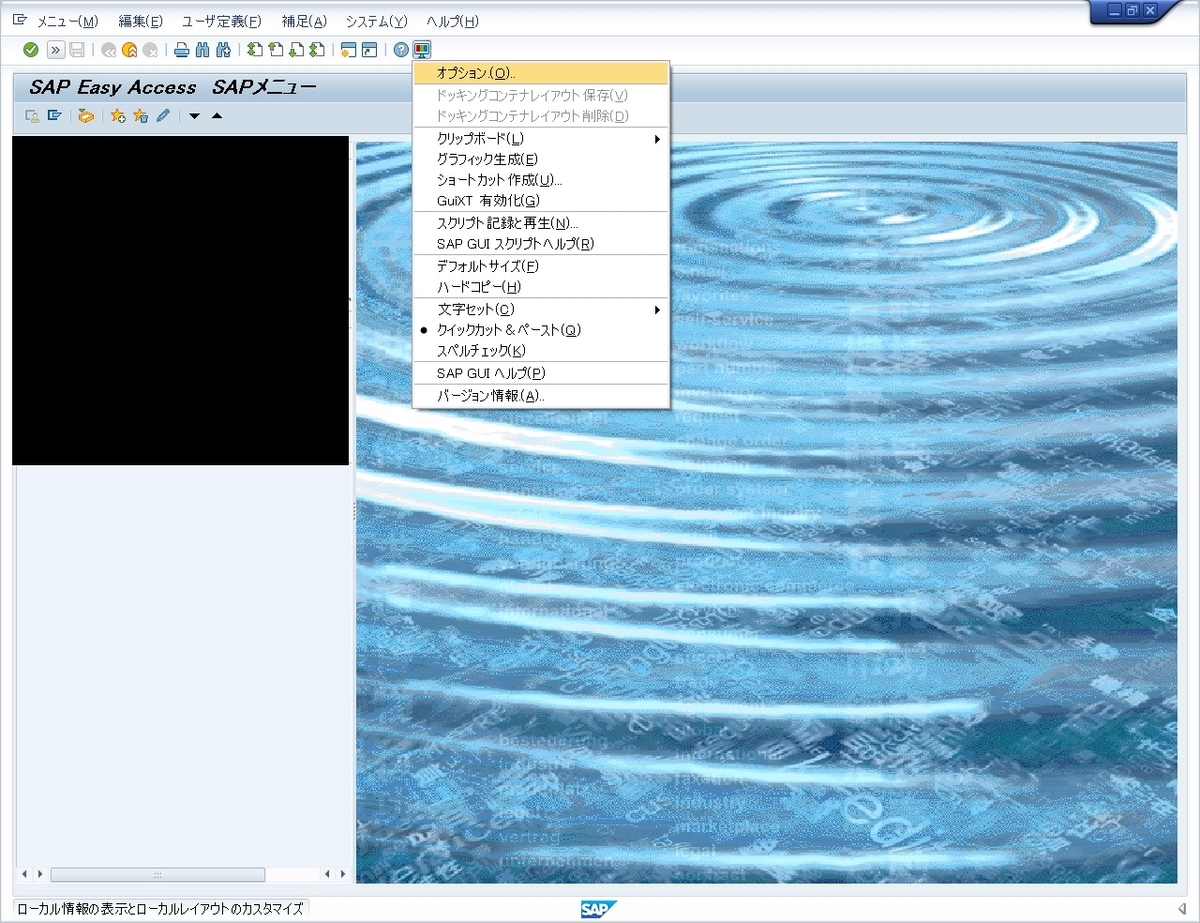Open the ヘルプ(H) menu
Viewport: 1200px width, 923px height.
[452, 21]
